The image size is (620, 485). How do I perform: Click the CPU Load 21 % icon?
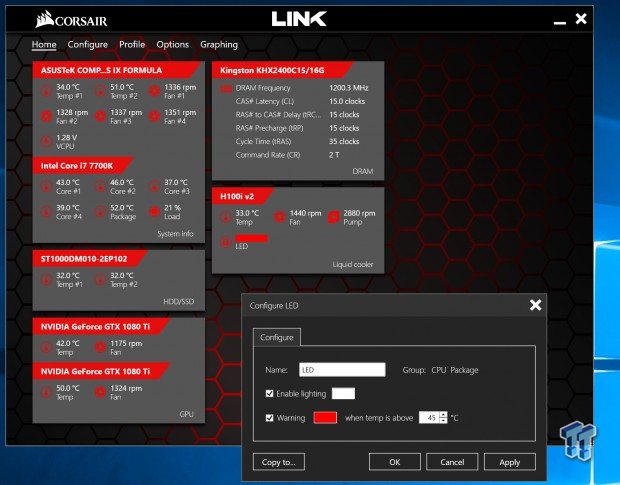coord(154,212)
